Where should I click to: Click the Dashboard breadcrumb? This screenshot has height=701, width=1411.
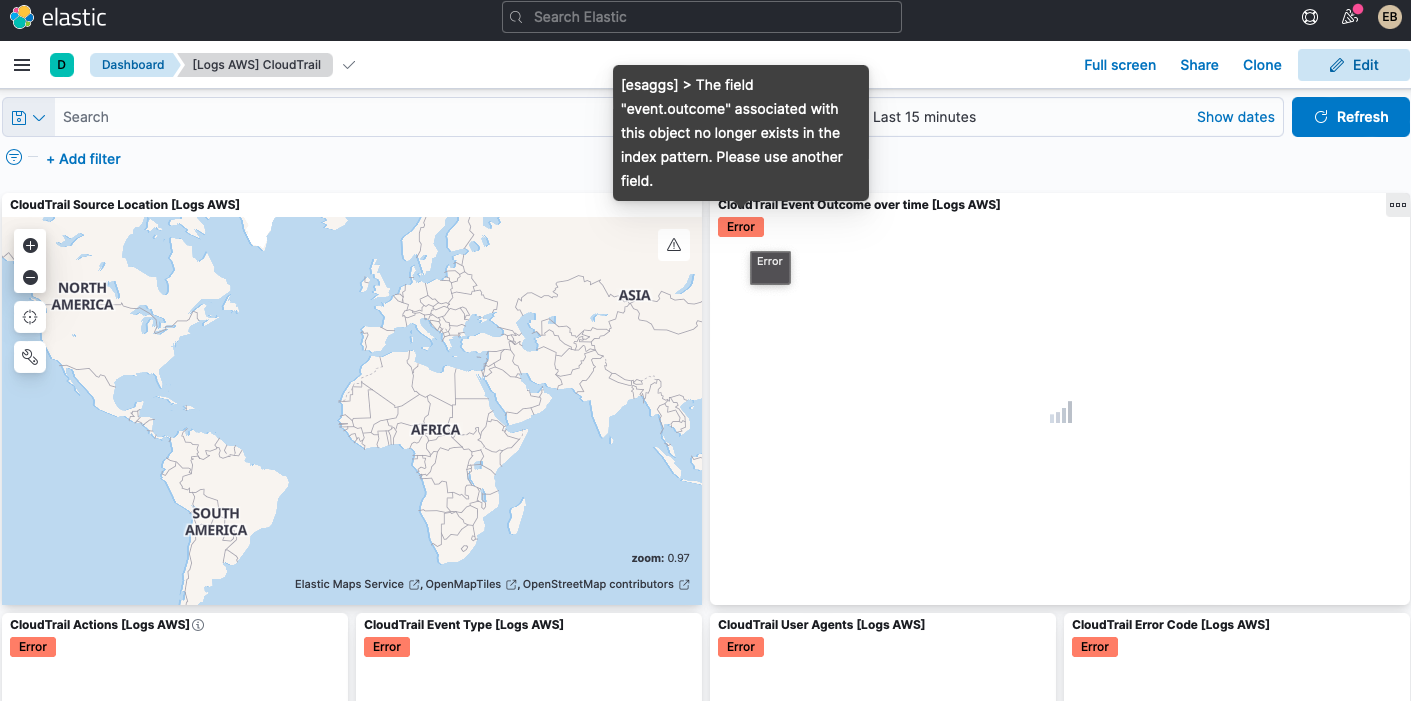pos(133,65)
